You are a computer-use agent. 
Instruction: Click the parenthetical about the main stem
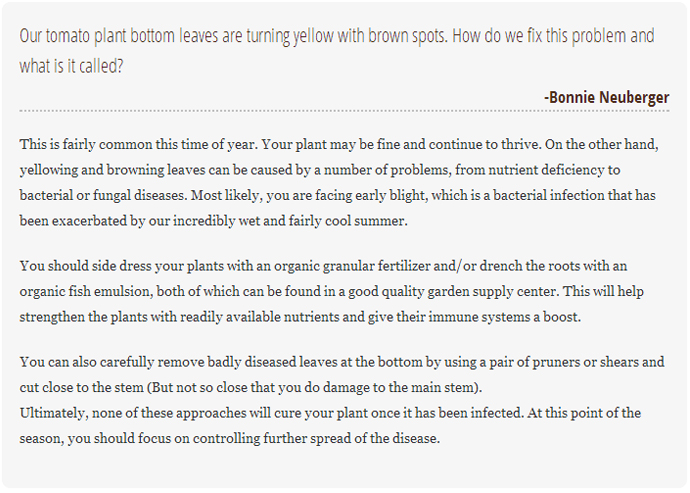coord(313,387)
